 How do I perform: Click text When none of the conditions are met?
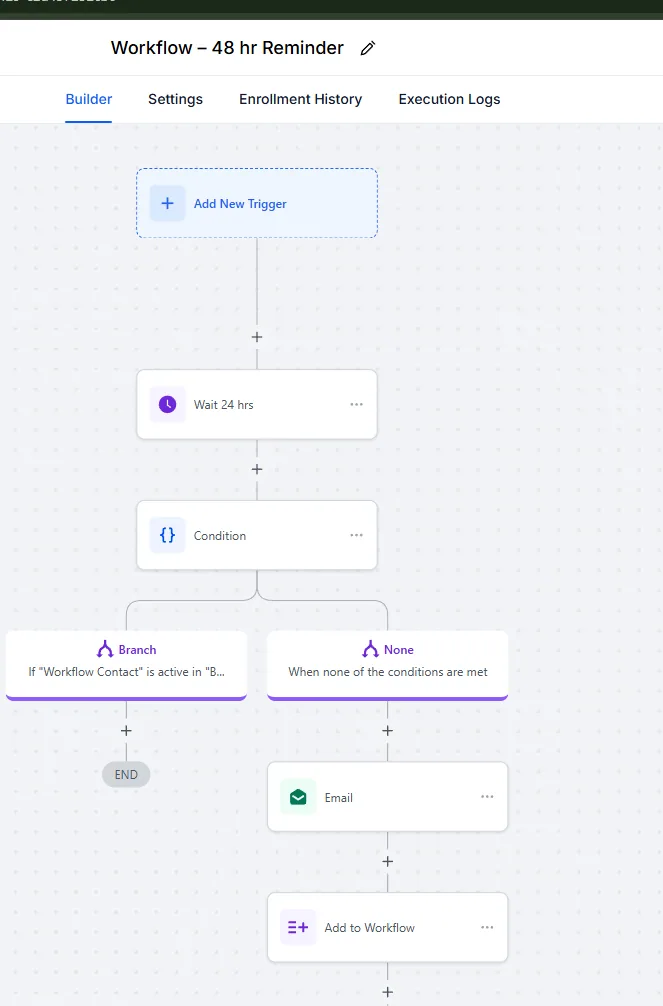pos(388,672)
